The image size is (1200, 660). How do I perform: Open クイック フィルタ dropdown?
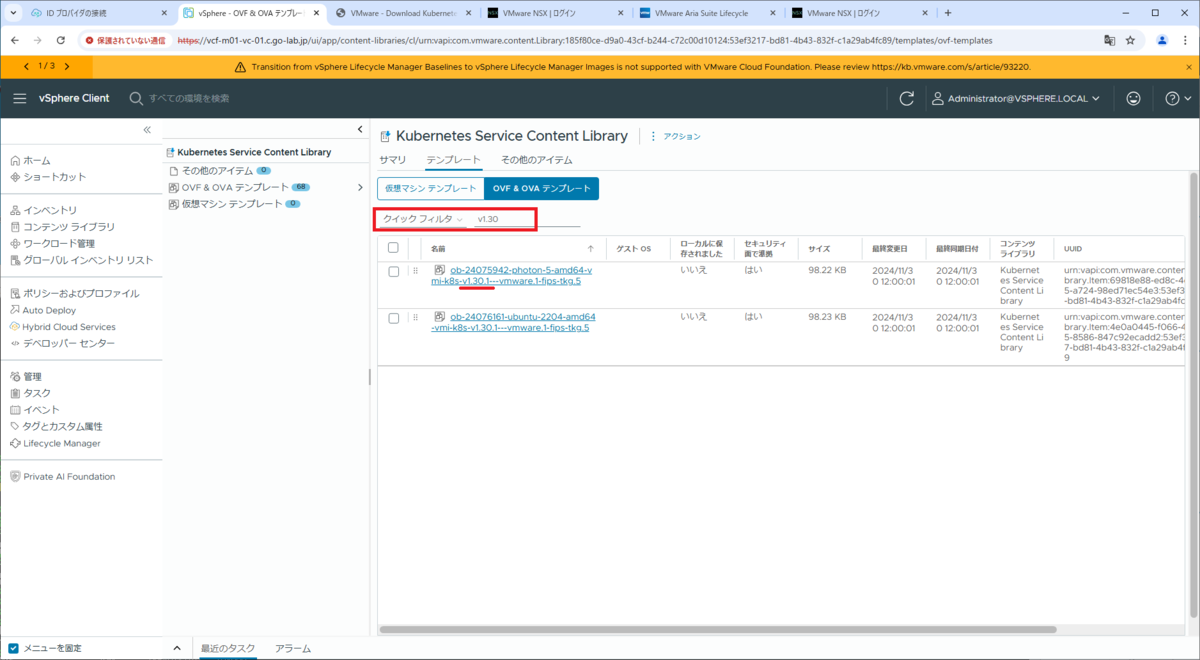[424, 219]
